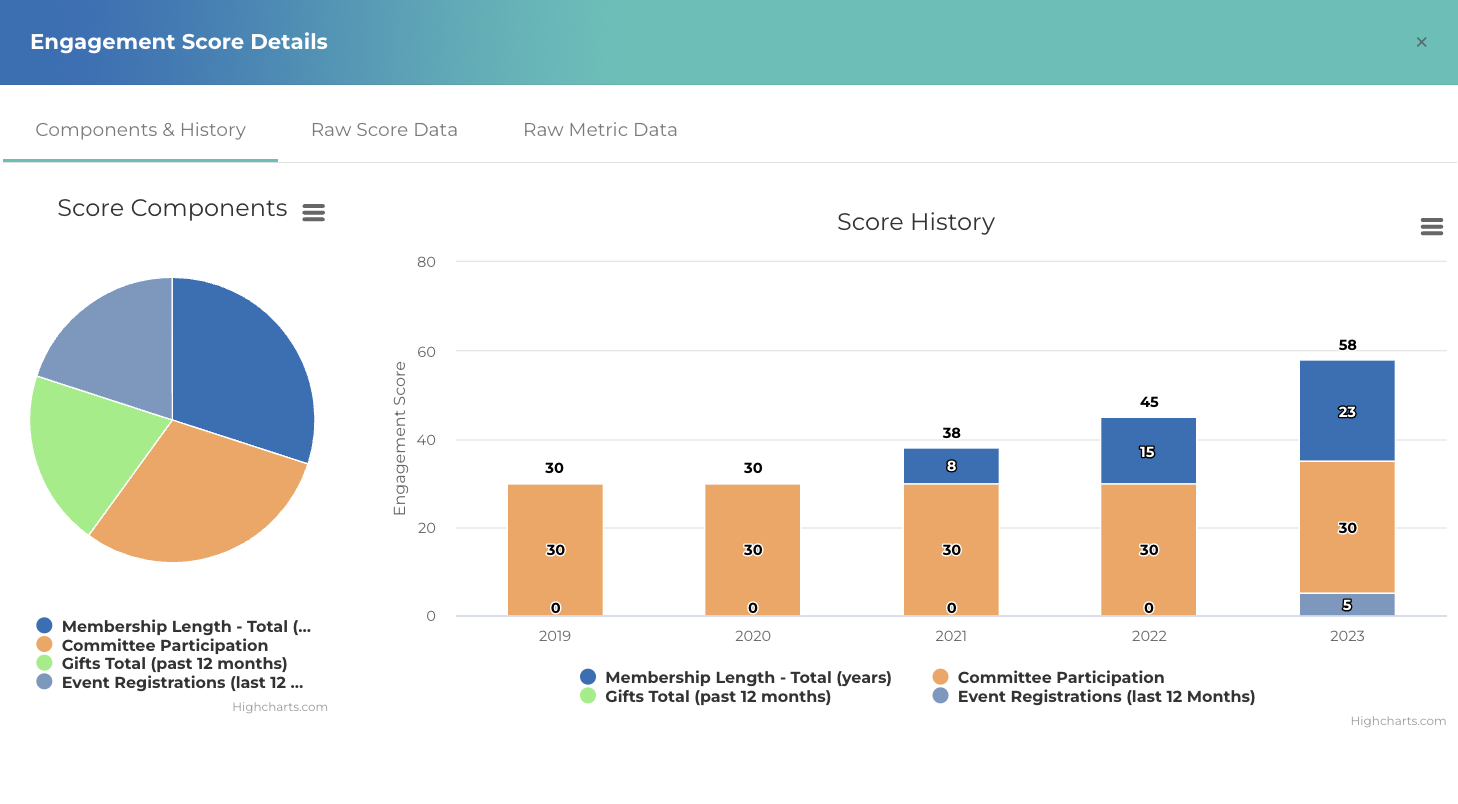Hide Gifts Total slice via pie legend
Image resolution: width=1458 pixels, height=804 pixels.
174,664
